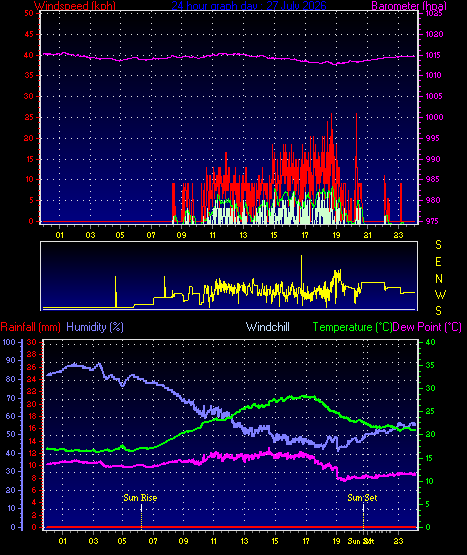The width and height of the screenshot is (467, 555).
Task: Click the N wind direction letter
Action: 439,279
